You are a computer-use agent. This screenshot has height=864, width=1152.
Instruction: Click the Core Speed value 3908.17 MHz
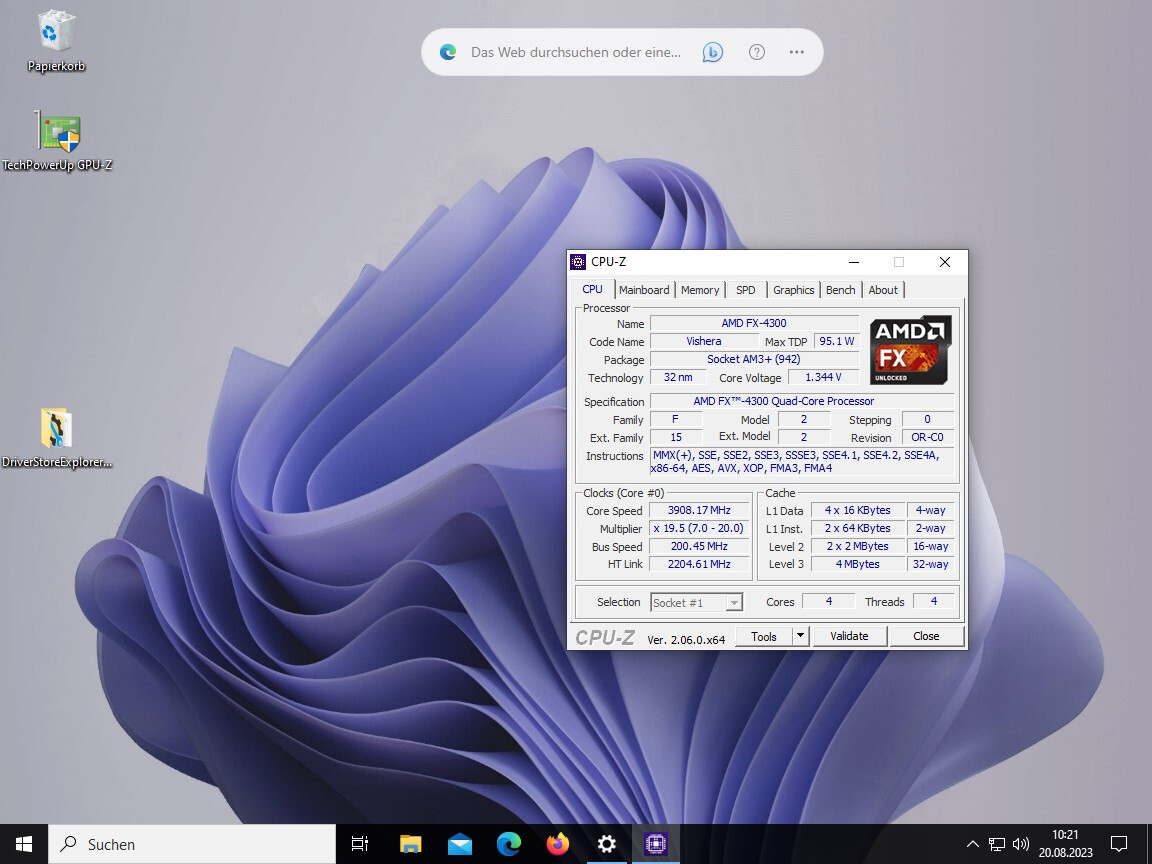click(699, 511)
